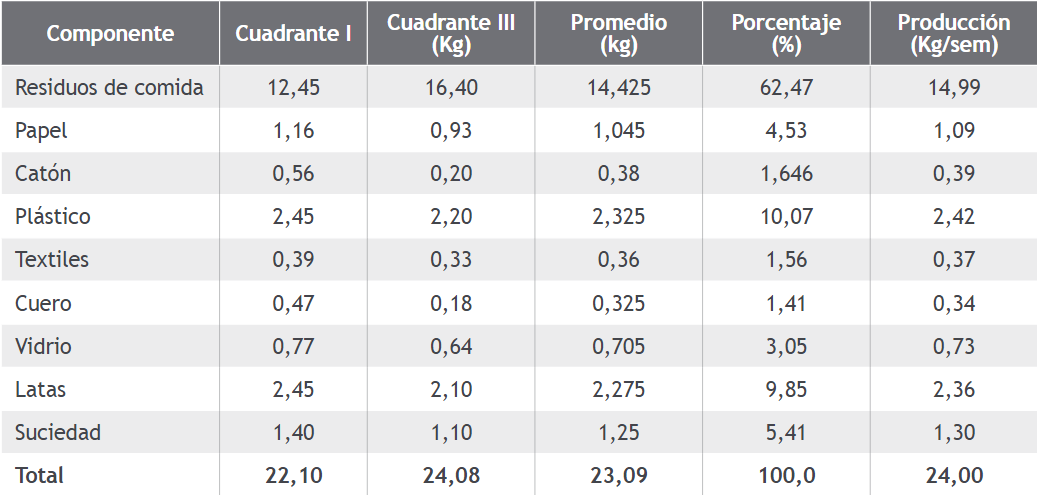
Task: Select the Total row label
Action: click(x=40, y=475)
